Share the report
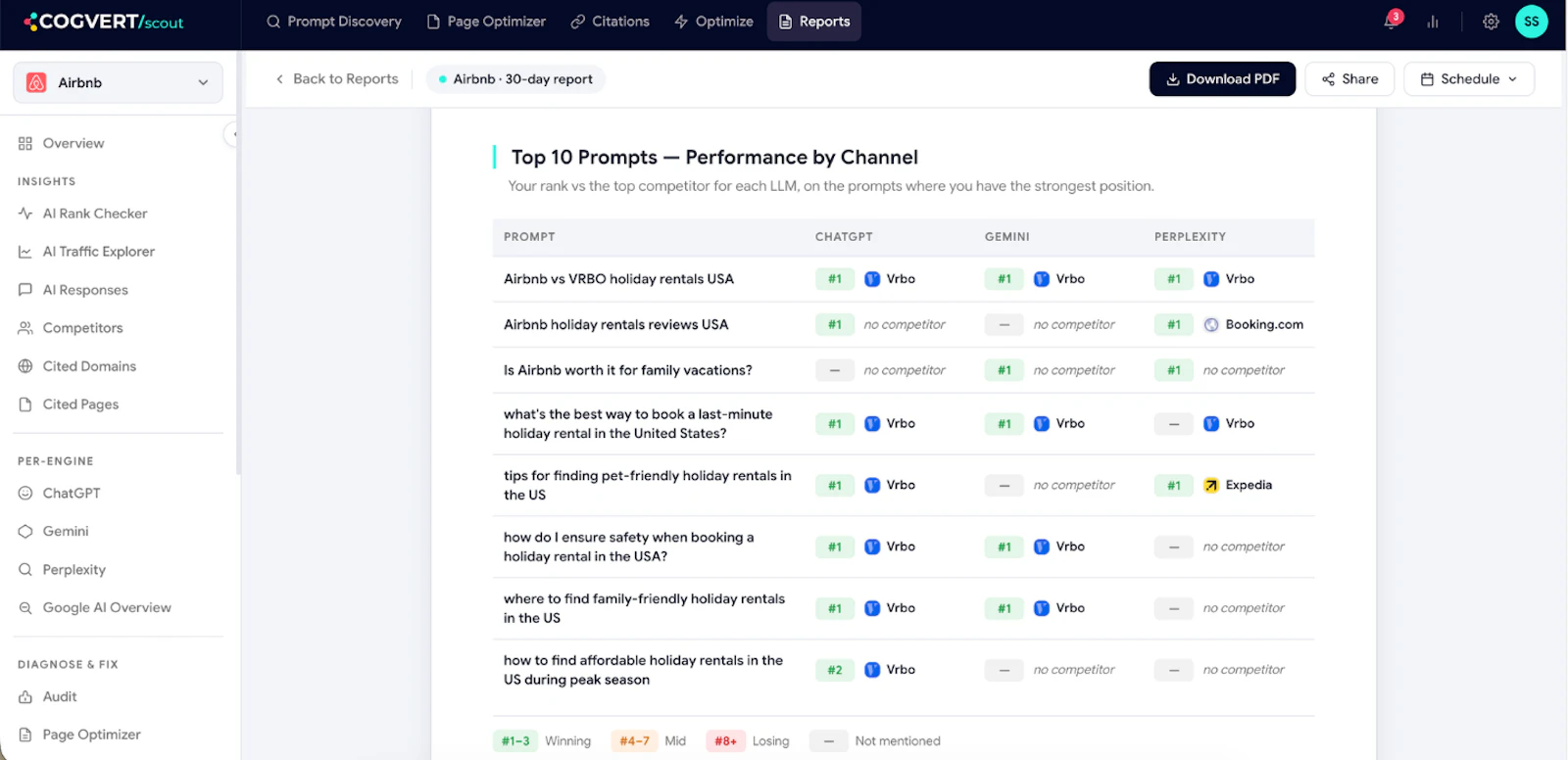Viewport: 1568px width, 760px height. (x=1349, y=79)
